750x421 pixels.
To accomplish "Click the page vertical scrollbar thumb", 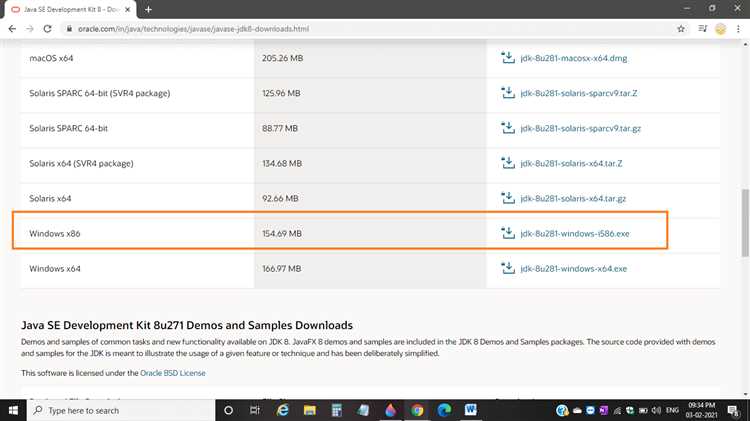I will pyautogui.click(x=745, y=223).
